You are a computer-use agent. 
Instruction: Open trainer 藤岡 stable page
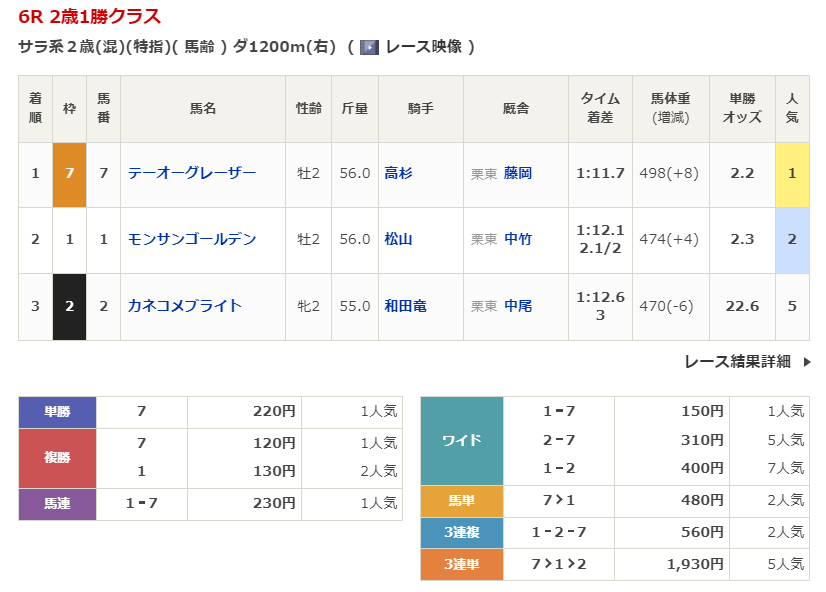click(518, 173)
